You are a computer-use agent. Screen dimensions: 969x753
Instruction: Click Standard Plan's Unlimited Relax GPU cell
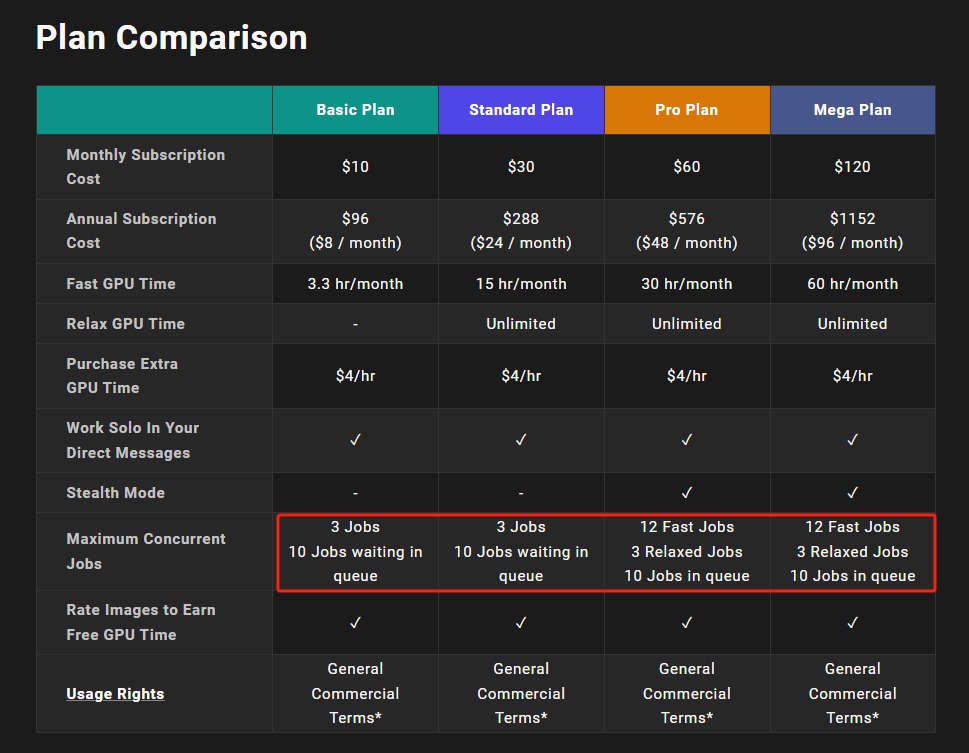click(x=521, y=324)
